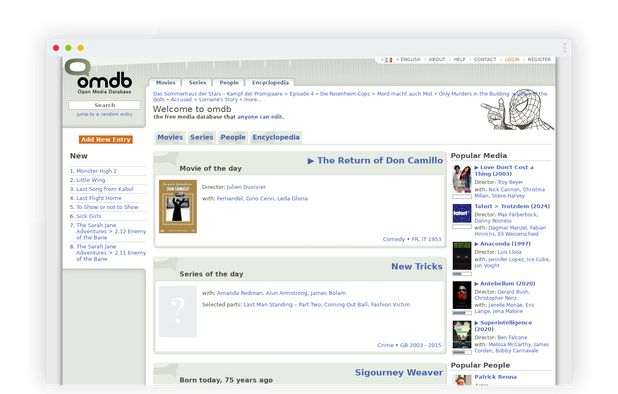Open the large Series section button
The width and height of the screenshot is (618, 394).
click(202, 137)
